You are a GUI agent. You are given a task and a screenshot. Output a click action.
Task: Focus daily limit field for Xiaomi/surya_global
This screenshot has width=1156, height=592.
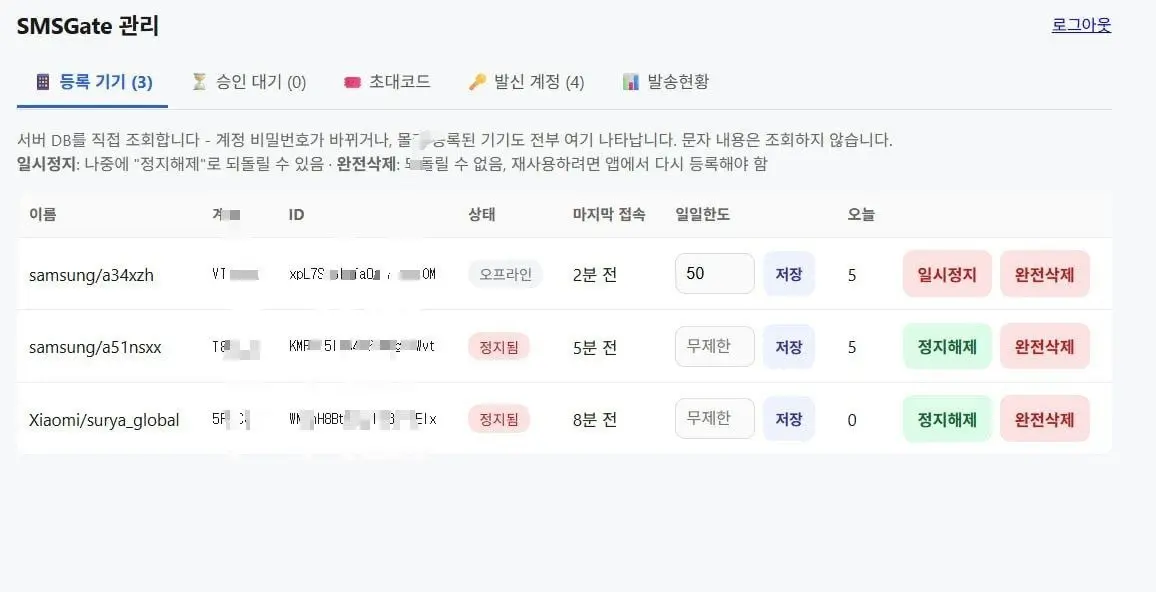click(714, 418)
